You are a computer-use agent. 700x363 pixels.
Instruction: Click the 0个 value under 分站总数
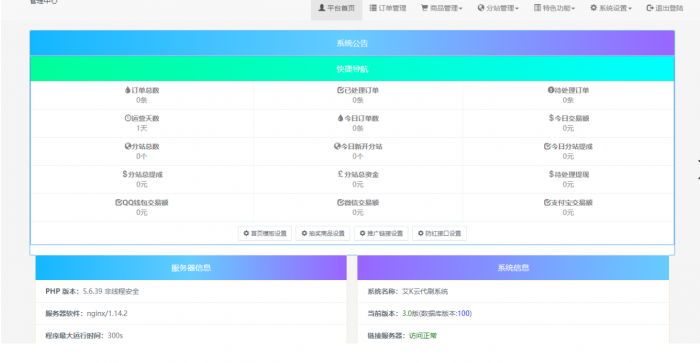[x=142, y=156]
